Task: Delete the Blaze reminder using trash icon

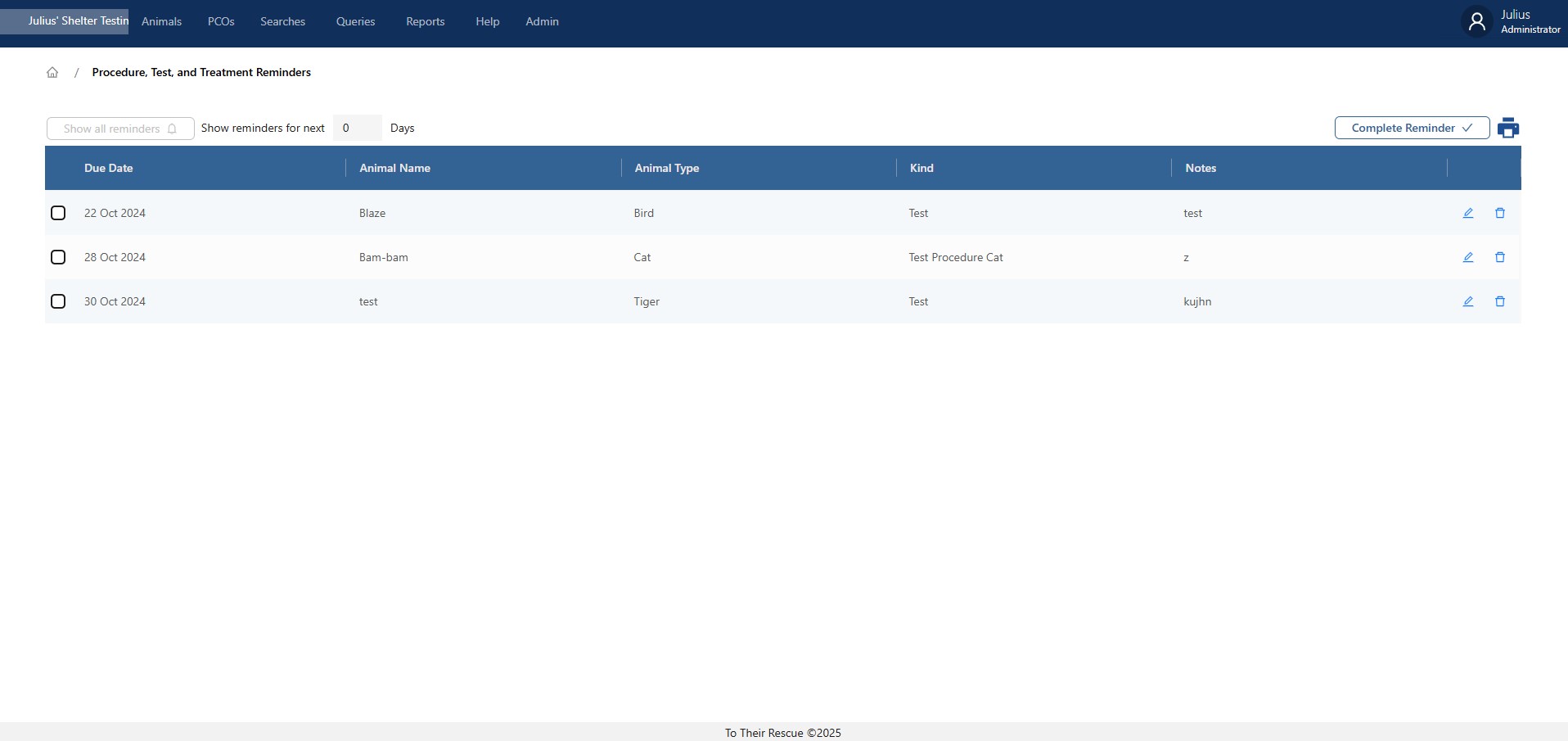Action: point(1499,213)
